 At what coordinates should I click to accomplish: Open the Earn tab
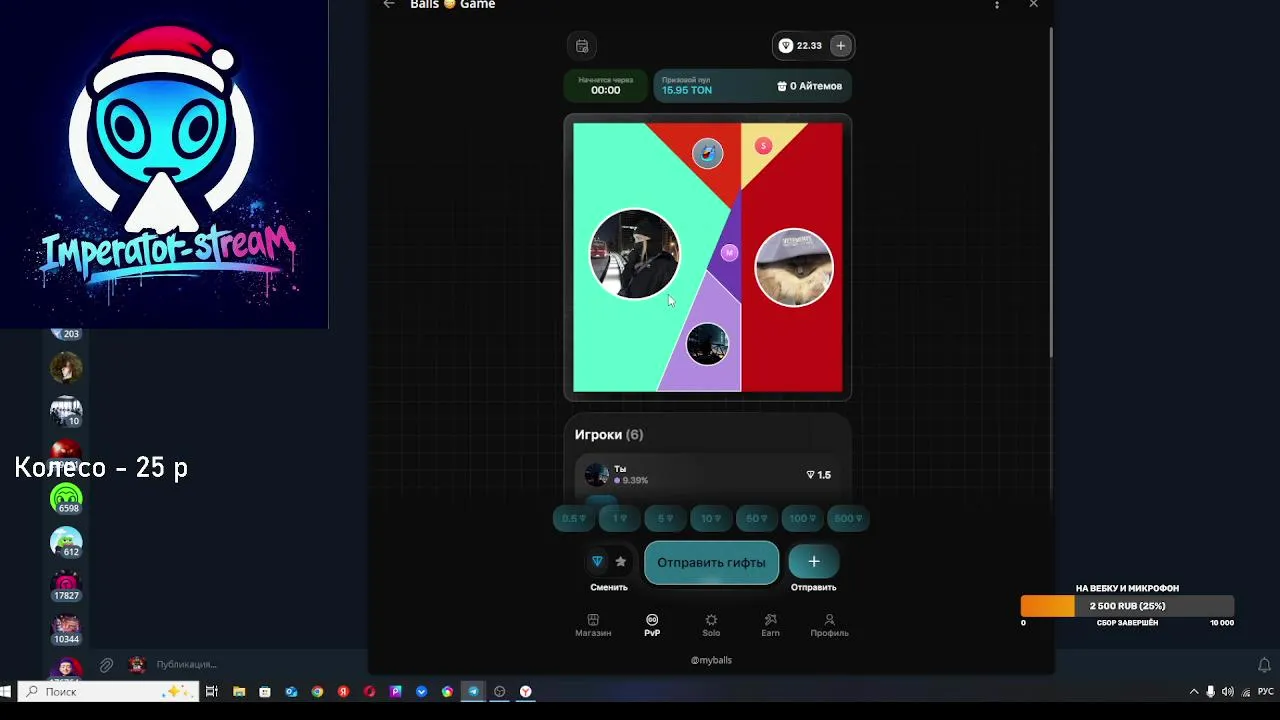click(770, 625)
